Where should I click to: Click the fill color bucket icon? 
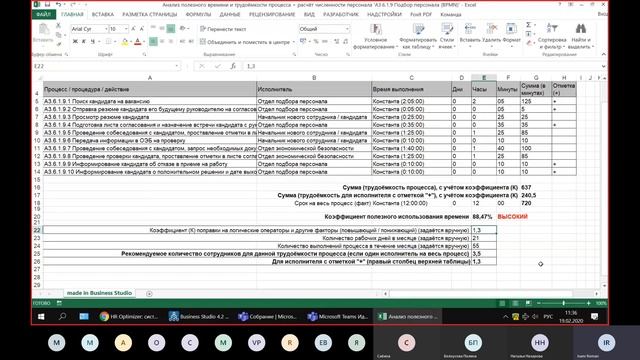point(125,42)
